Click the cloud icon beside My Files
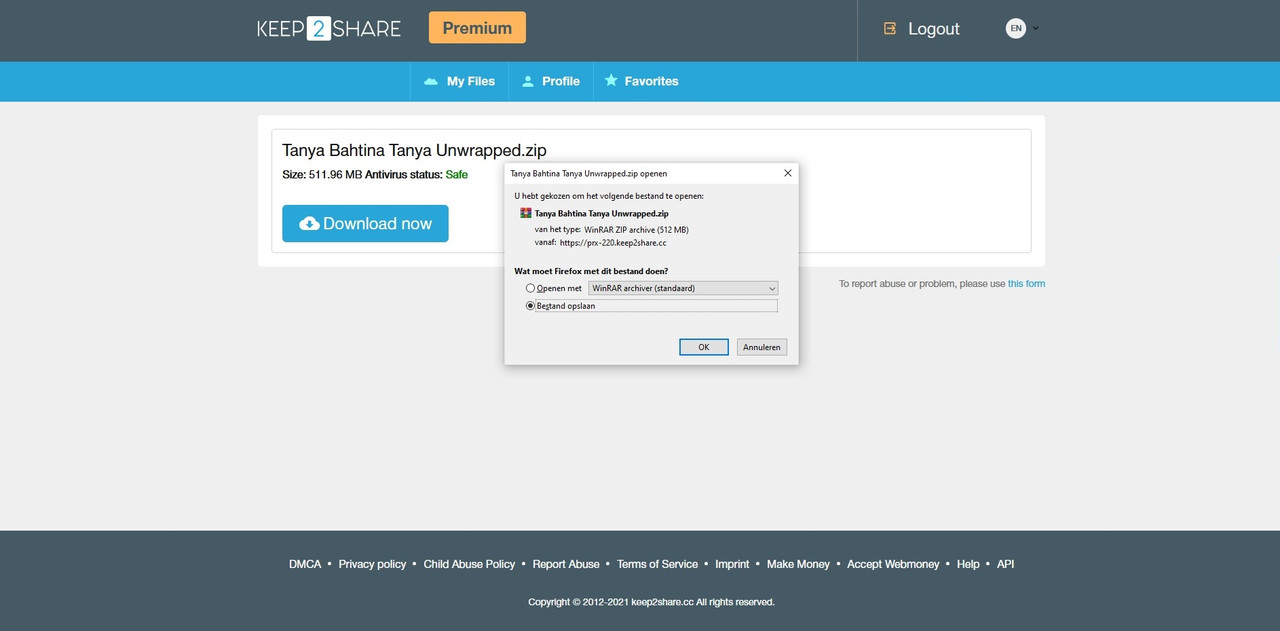 [x=431, y=81]
